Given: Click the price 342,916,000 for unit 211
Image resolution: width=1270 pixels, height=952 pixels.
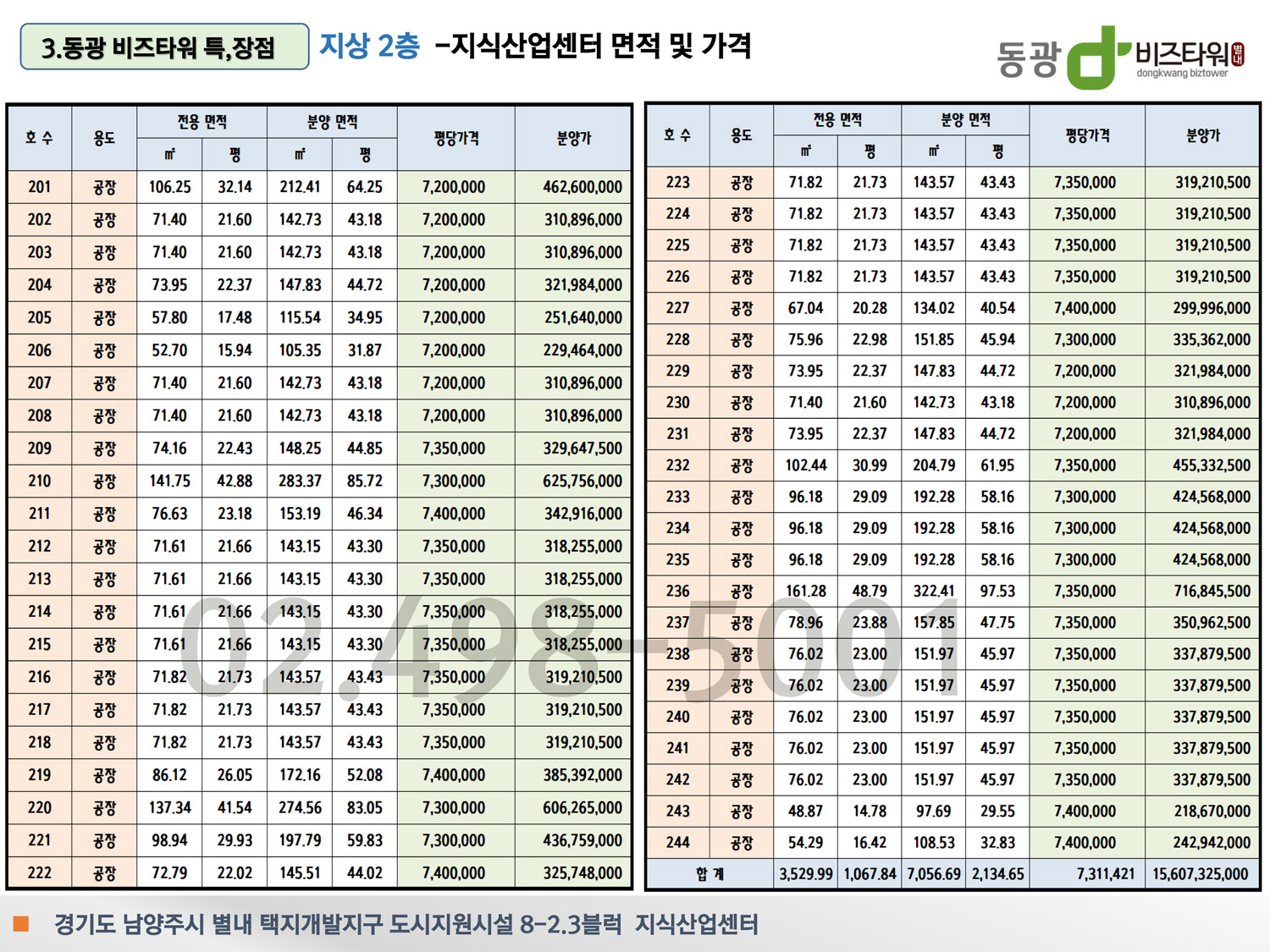Looking at the screenshot, I should (x=583, y=514).
